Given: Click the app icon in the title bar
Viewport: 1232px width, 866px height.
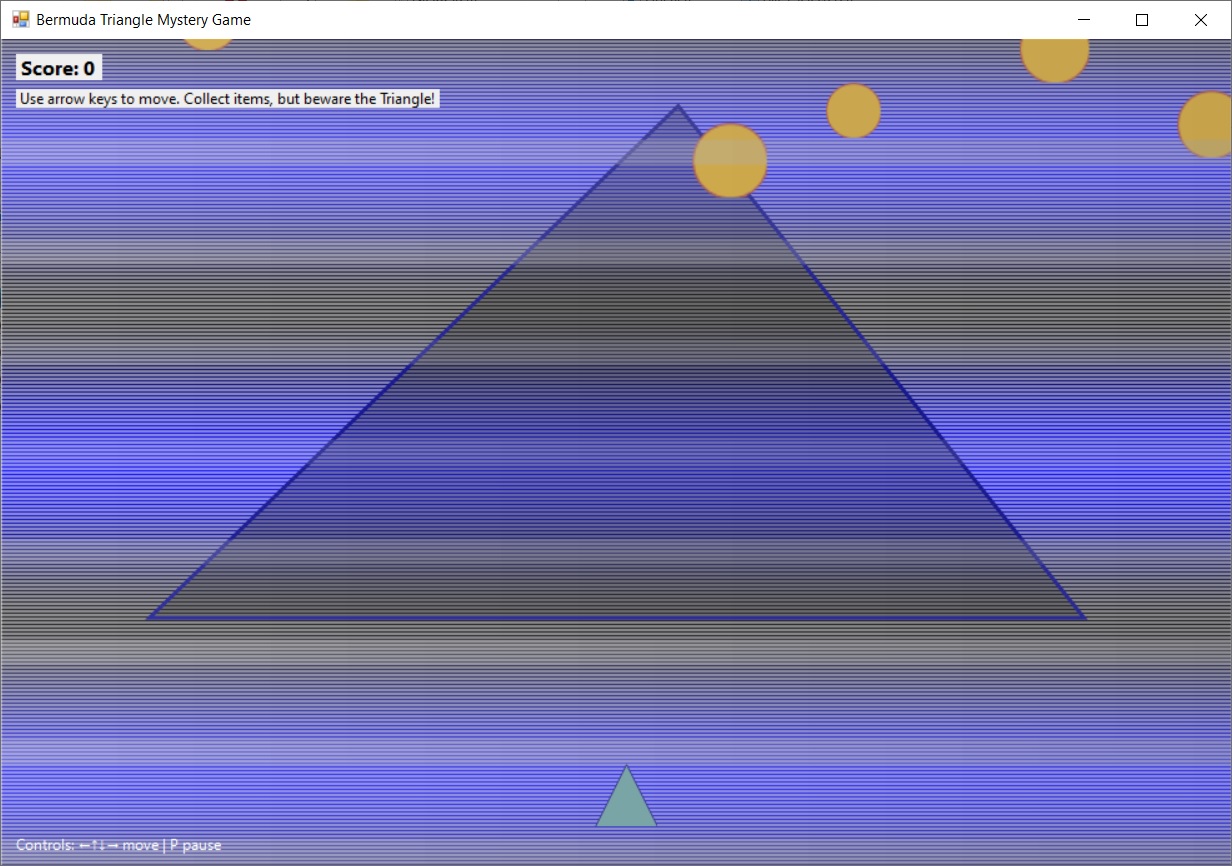Looking at the screenshot, I should [20, 19].
